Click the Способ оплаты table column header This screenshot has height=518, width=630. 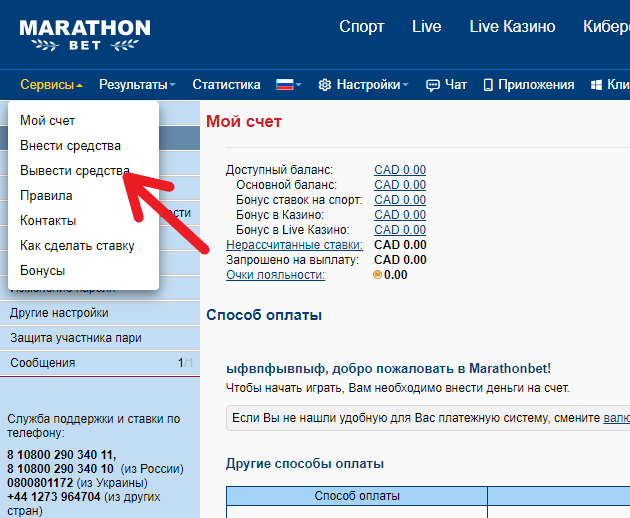point(357,496)
